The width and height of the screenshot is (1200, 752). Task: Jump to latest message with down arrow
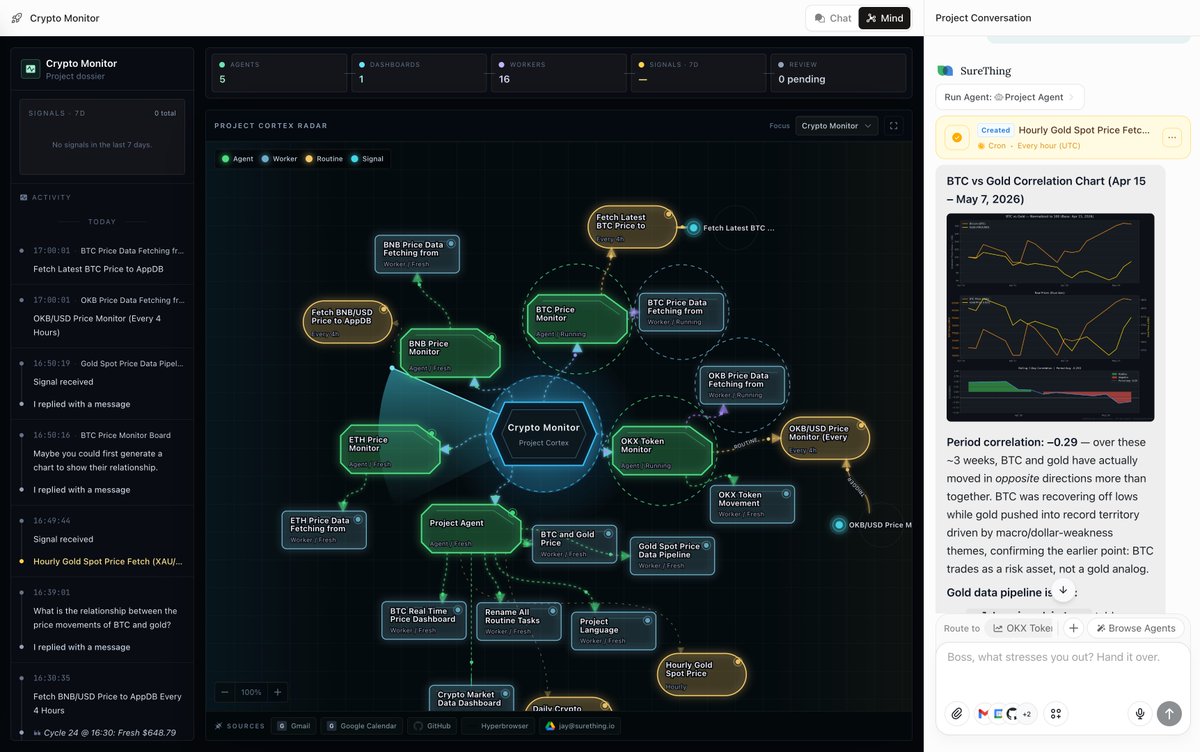click(1063, 590)
